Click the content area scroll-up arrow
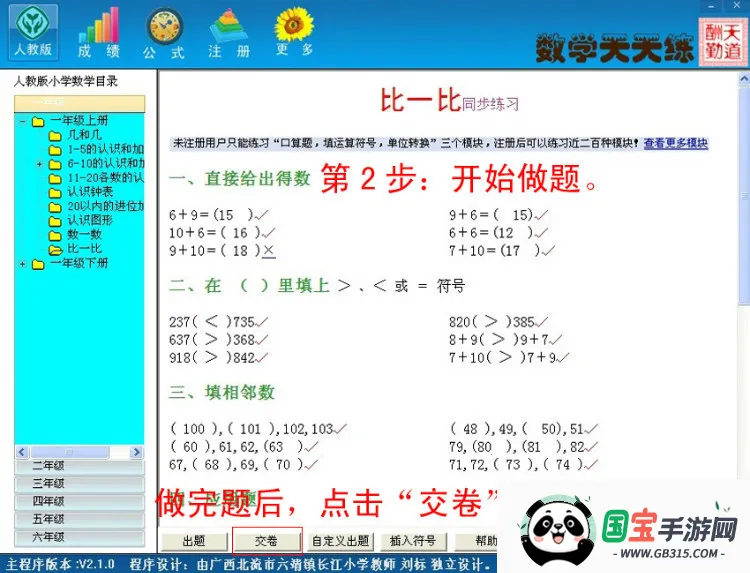This screenshot has width=750, height=573. click(x=744, y=78)
